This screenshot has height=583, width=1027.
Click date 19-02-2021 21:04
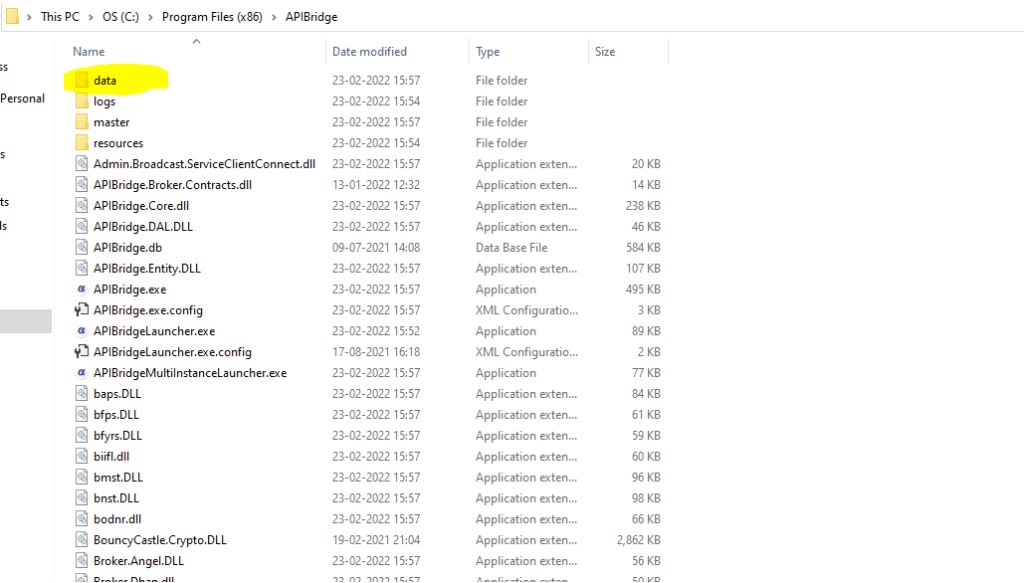point(376,540)
